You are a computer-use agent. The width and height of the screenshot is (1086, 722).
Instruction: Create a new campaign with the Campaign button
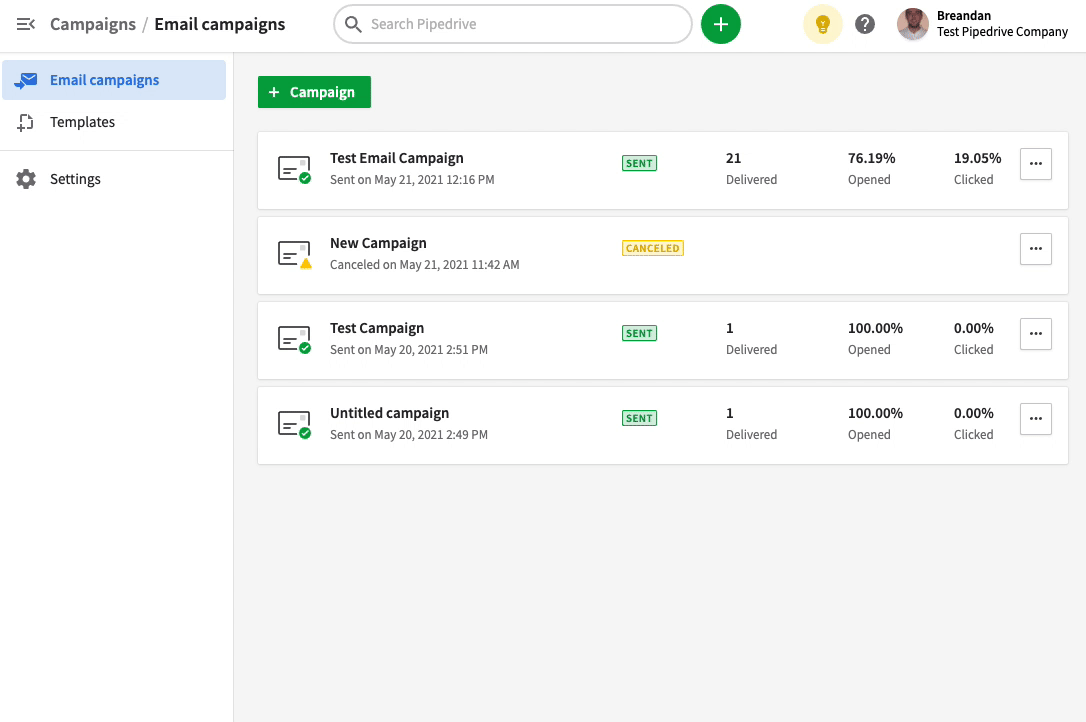click(314, 91)
